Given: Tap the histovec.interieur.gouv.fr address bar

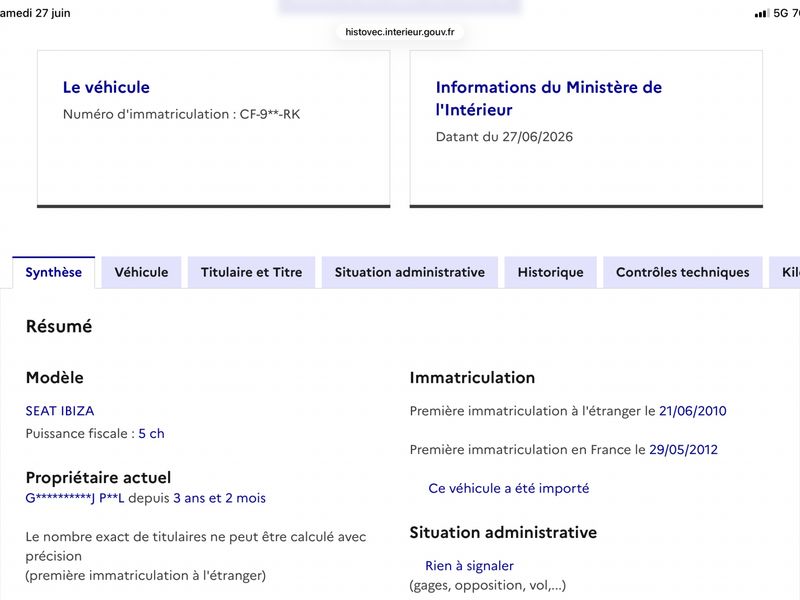Looking at the screenshot, I should pos(400,32).
